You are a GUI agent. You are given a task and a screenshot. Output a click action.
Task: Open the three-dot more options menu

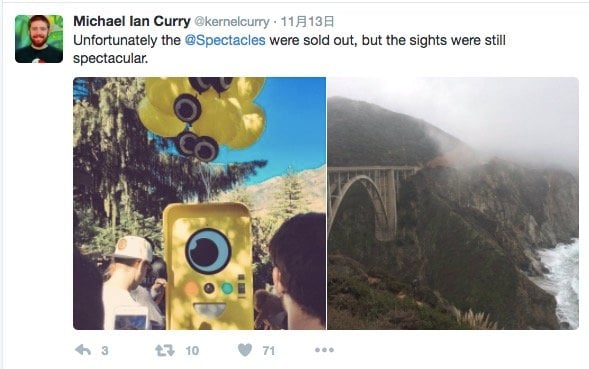(x=325, y=350)
